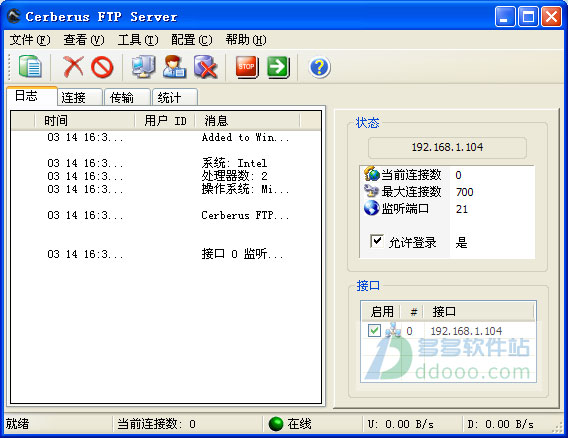The height and width of the screenshot is (438, 568).
Task: Click the green arrow go-online icon
Action: click(278, 67)
